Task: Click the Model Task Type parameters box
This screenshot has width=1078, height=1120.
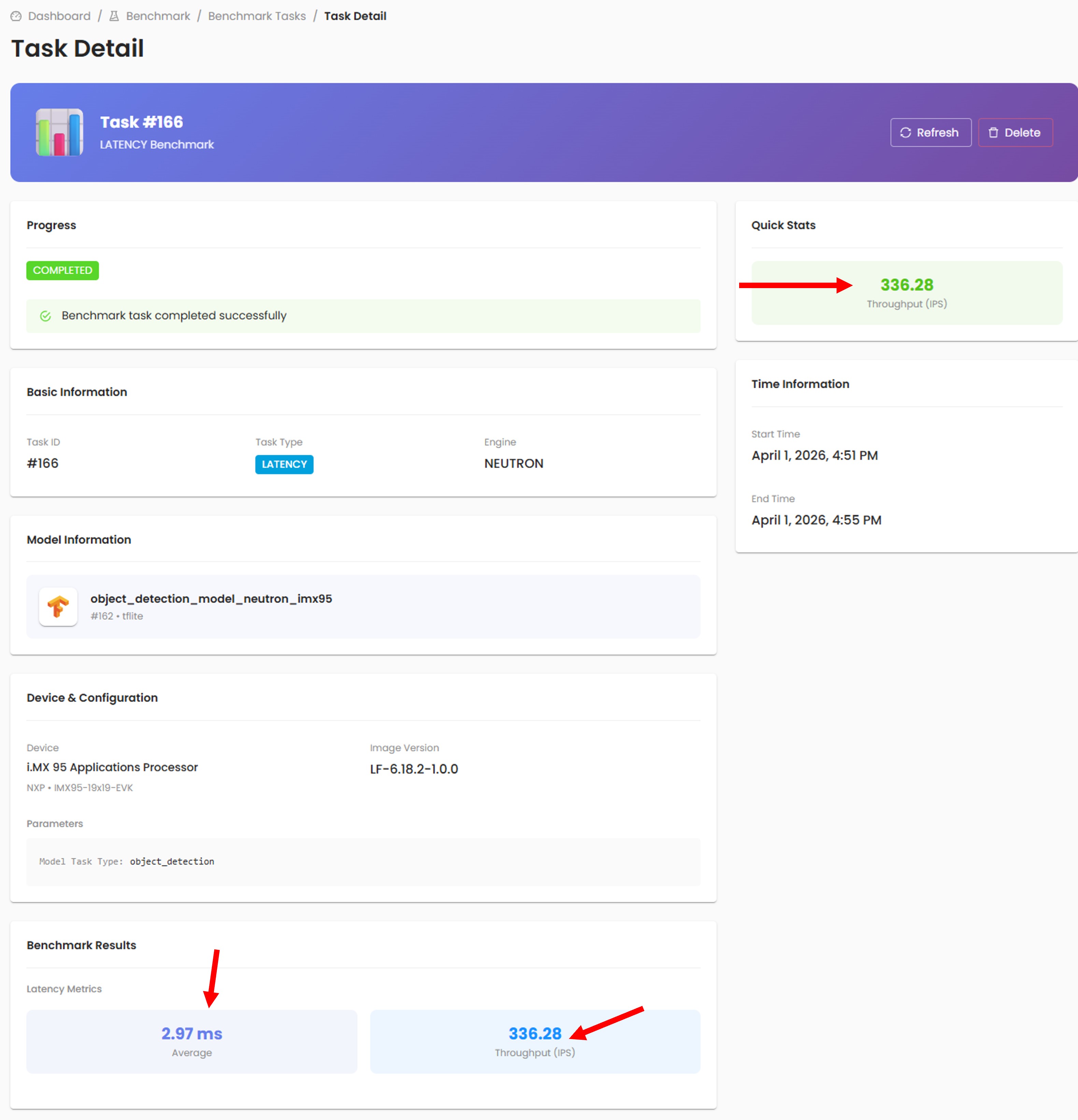Action: tap(363, 862)
